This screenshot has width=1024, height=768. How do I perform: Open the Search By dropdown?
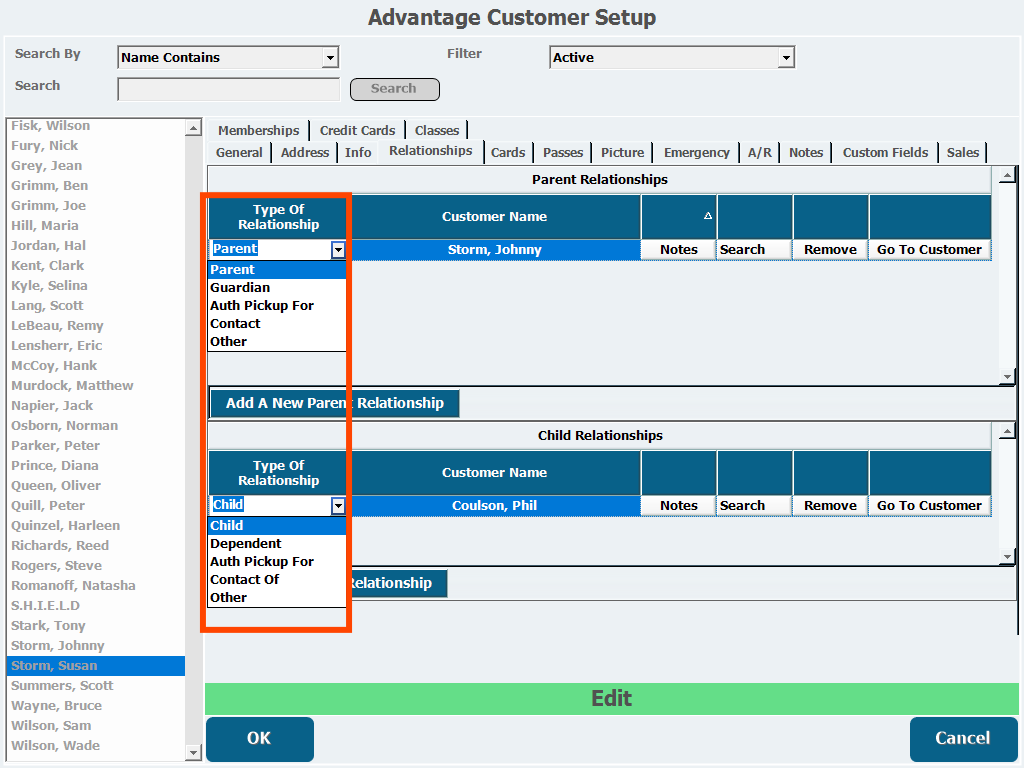tap(330, 58)
